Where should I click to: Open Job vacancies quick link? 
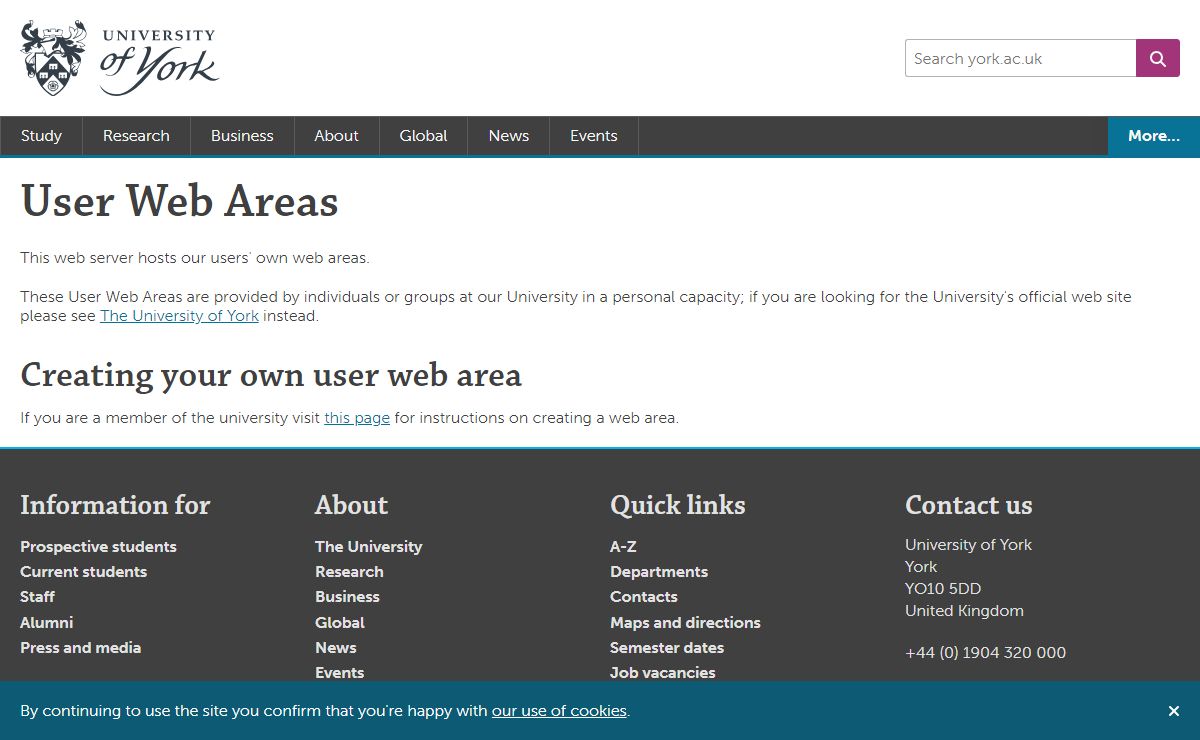tap(663, 673)
